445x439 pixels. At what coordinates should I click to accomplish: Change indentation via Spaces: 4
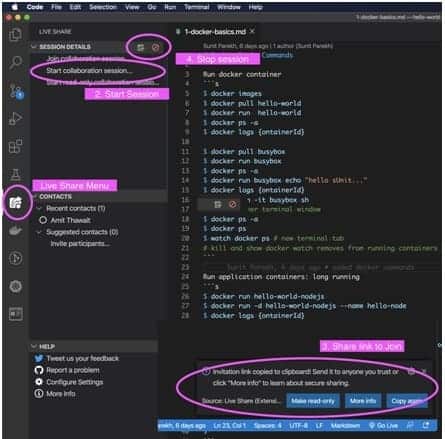pyautogui.click(x=267, y=426)
